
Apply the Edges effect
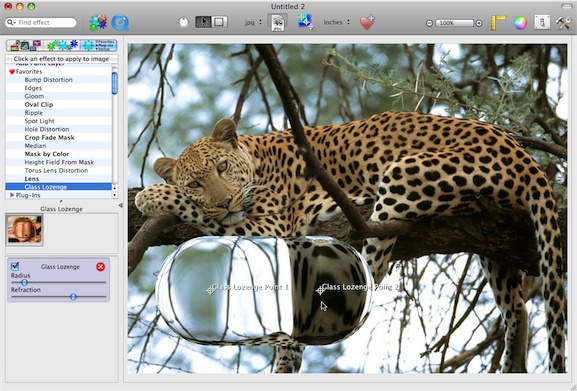coord(59,88)
